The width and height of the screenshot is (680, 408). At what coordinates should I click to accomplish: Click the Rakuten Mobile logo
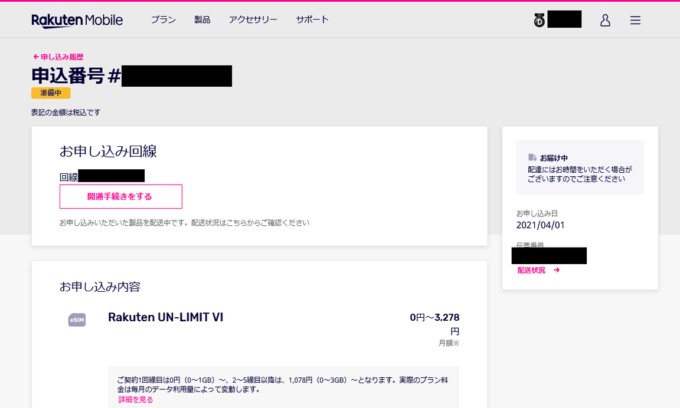pos(77,20)
